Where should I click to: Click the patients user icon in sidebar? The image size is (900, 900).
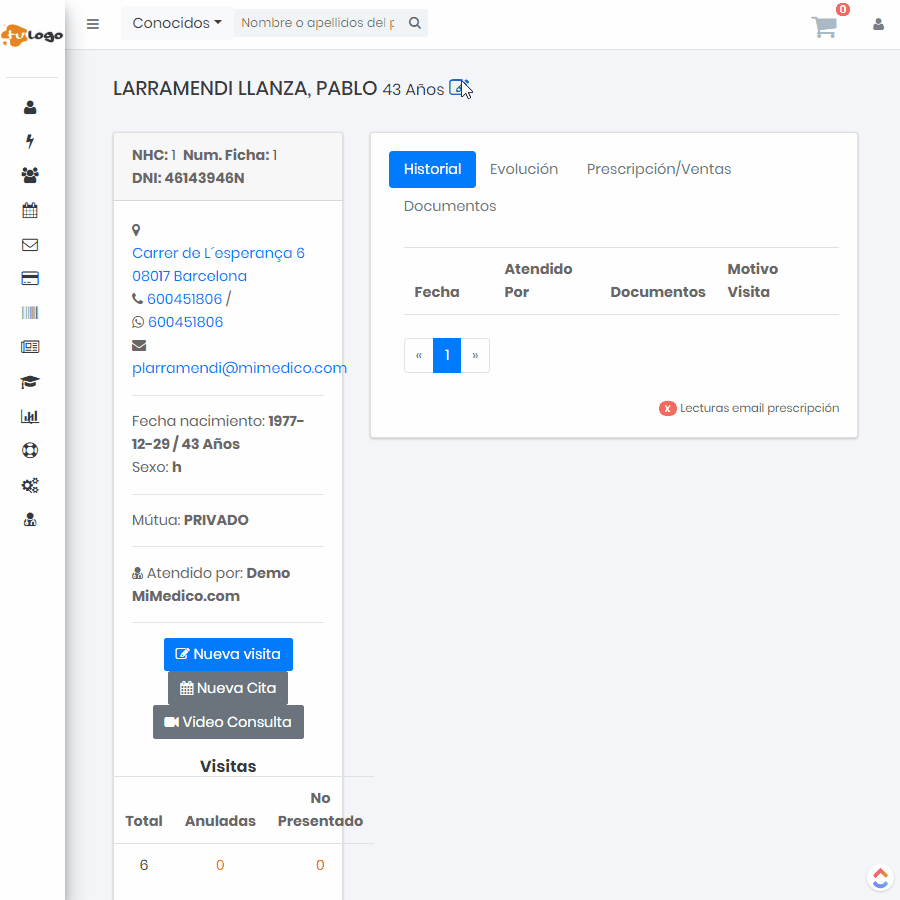30,107
